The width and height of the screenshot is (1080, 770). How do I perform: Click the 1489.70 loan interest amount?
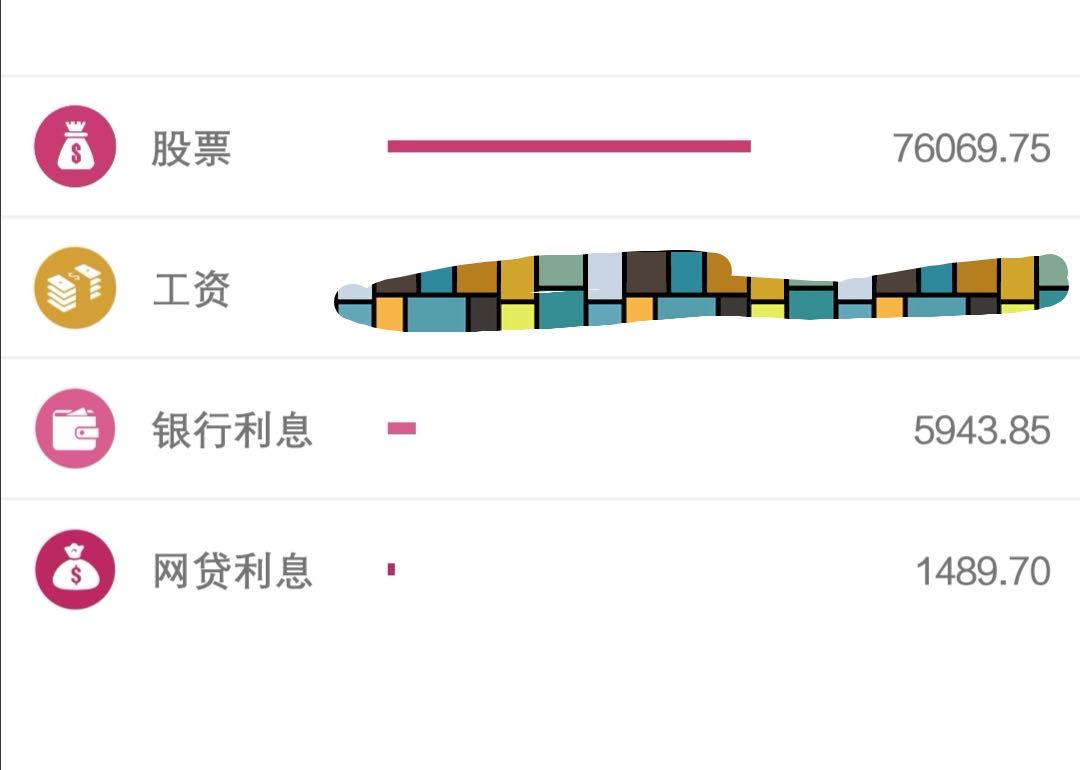[983, 571]
